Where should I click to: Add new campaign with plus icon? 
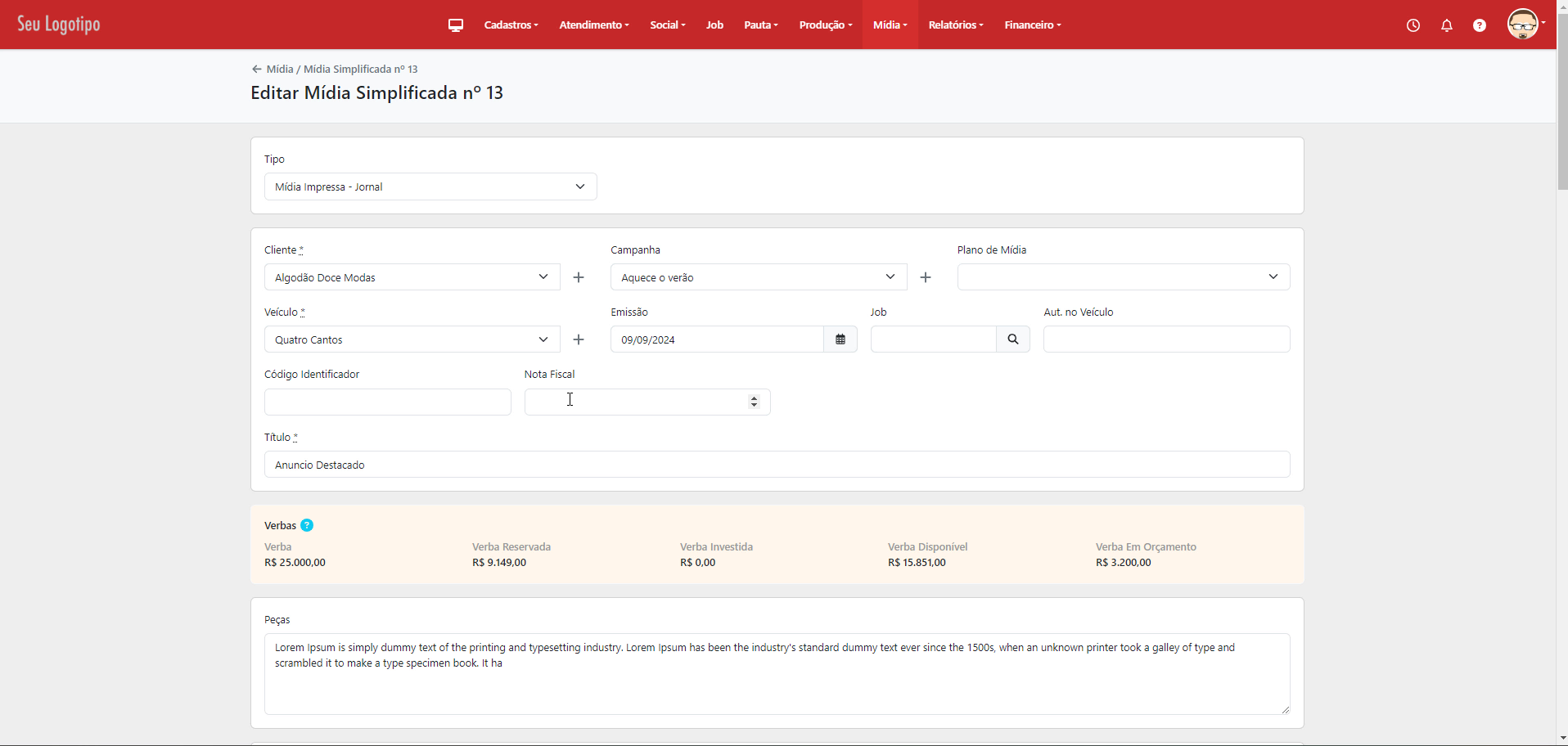tap(926, 277)
